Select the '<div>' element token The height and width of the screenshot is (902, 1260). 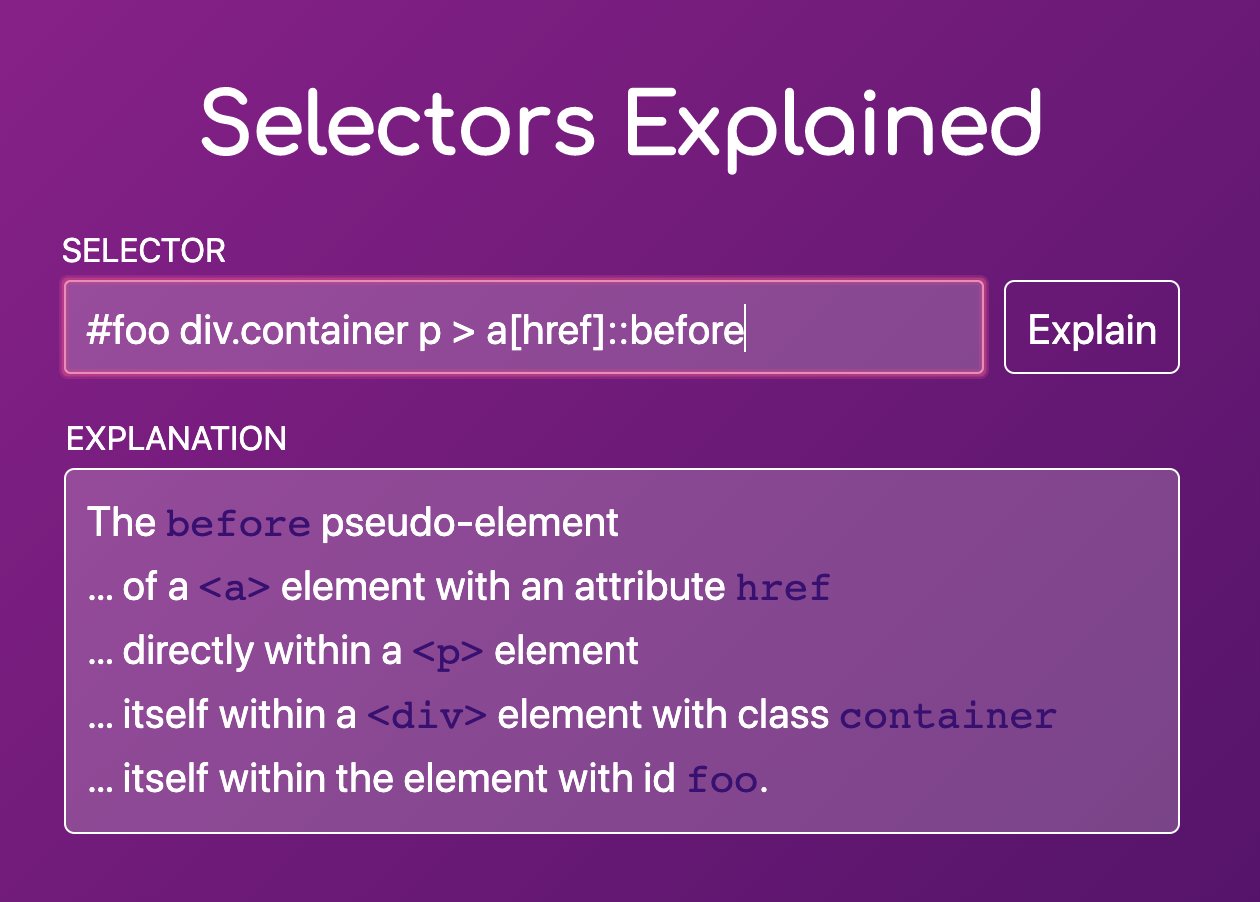tap(430, 715)
